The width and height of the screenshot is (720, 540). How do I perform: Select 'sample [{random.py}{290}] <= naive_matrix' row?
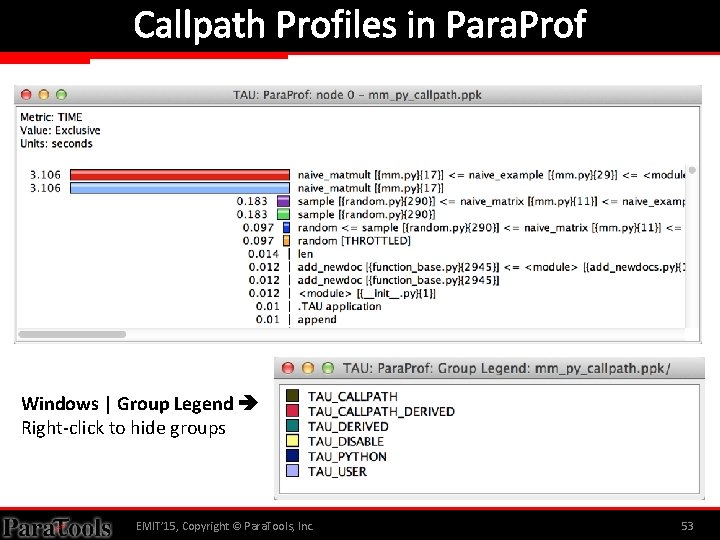click(x=491, y=202)
